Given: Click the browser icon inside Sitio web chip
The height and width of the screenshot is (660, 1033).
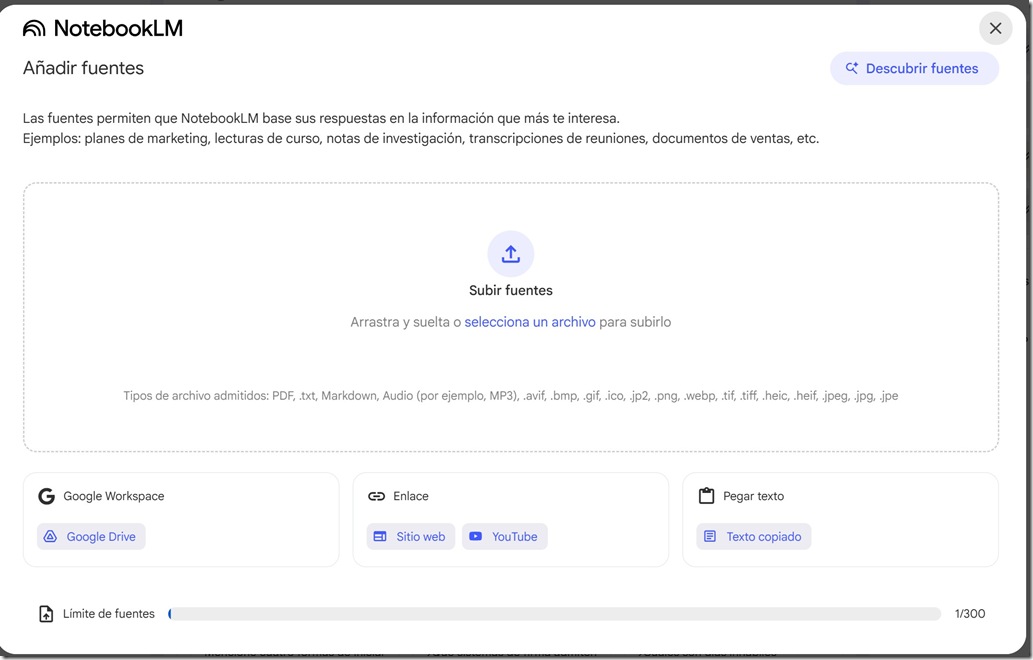Looking at the screenshot, I should (381, 536).
